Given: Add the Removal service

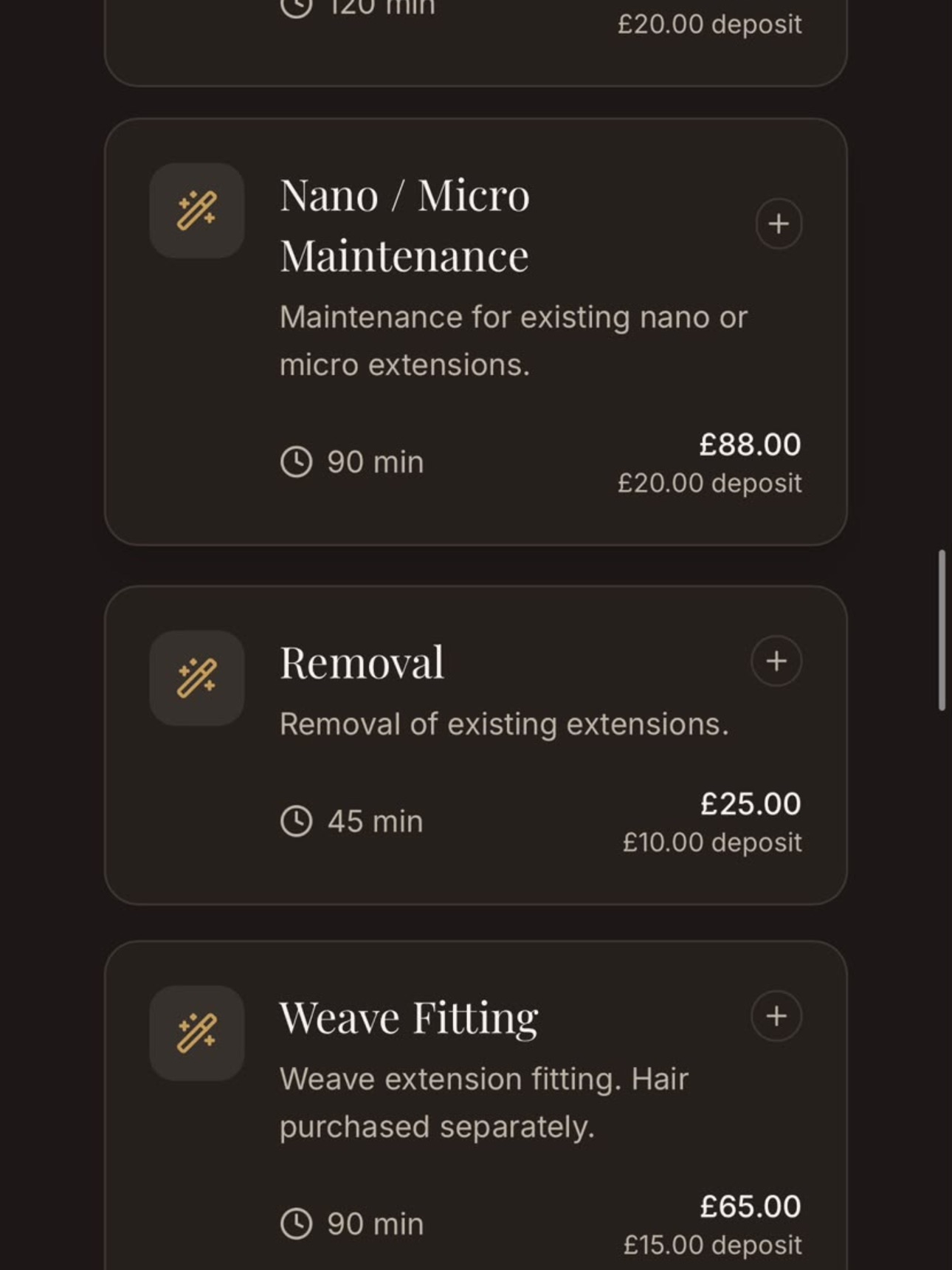Looking at the screenshot, I should (x=776, y=661).
